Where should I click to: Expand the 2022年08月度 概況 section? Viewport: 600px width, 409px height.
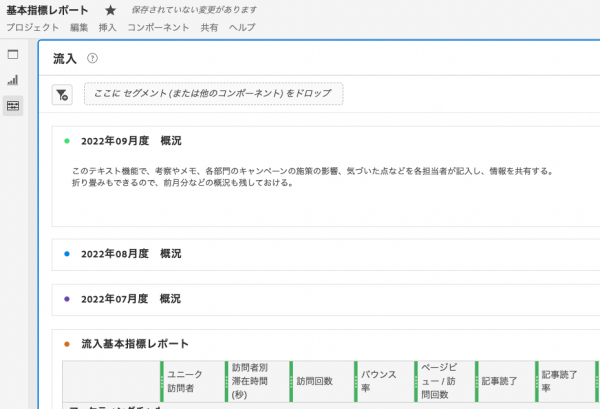pos(131,254)
